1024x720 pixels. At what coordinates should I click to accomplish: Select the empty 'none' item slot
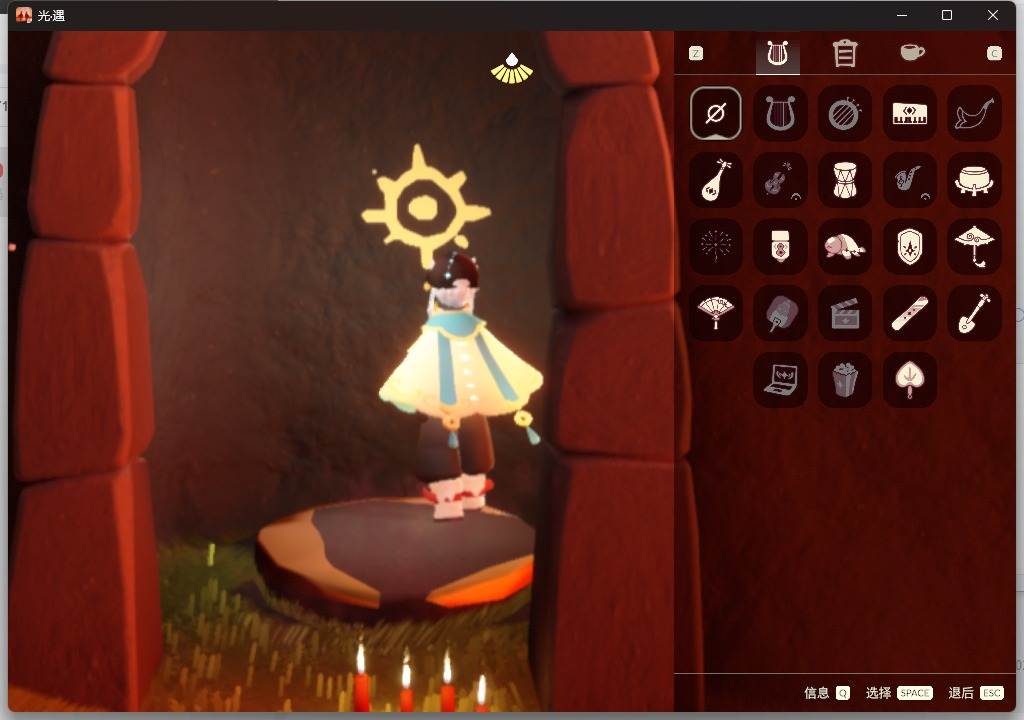click(x=715, y=114)
